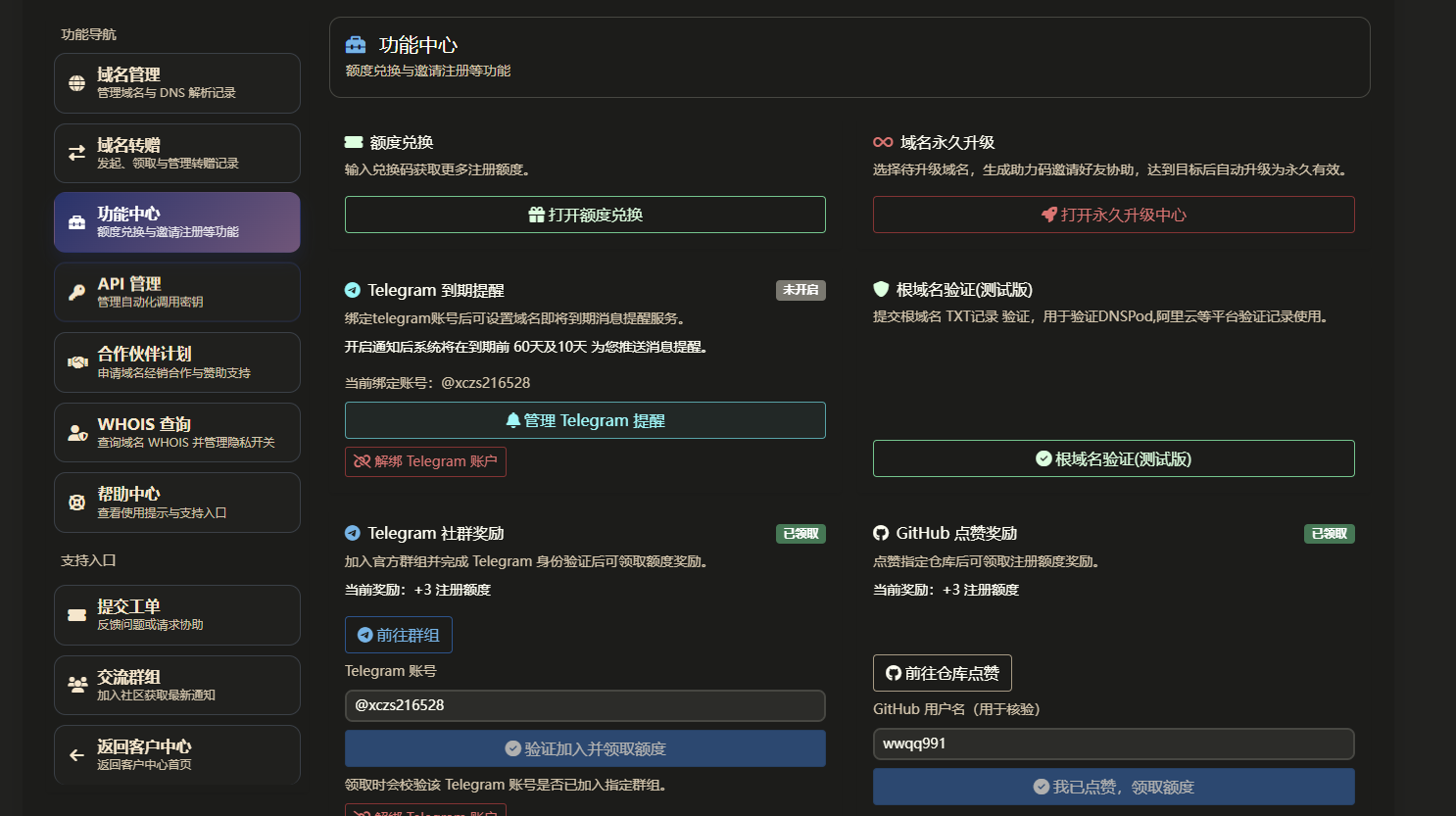Click the 前往群组 button
The width and height of the screenshot is (1456, 816).
399,635
